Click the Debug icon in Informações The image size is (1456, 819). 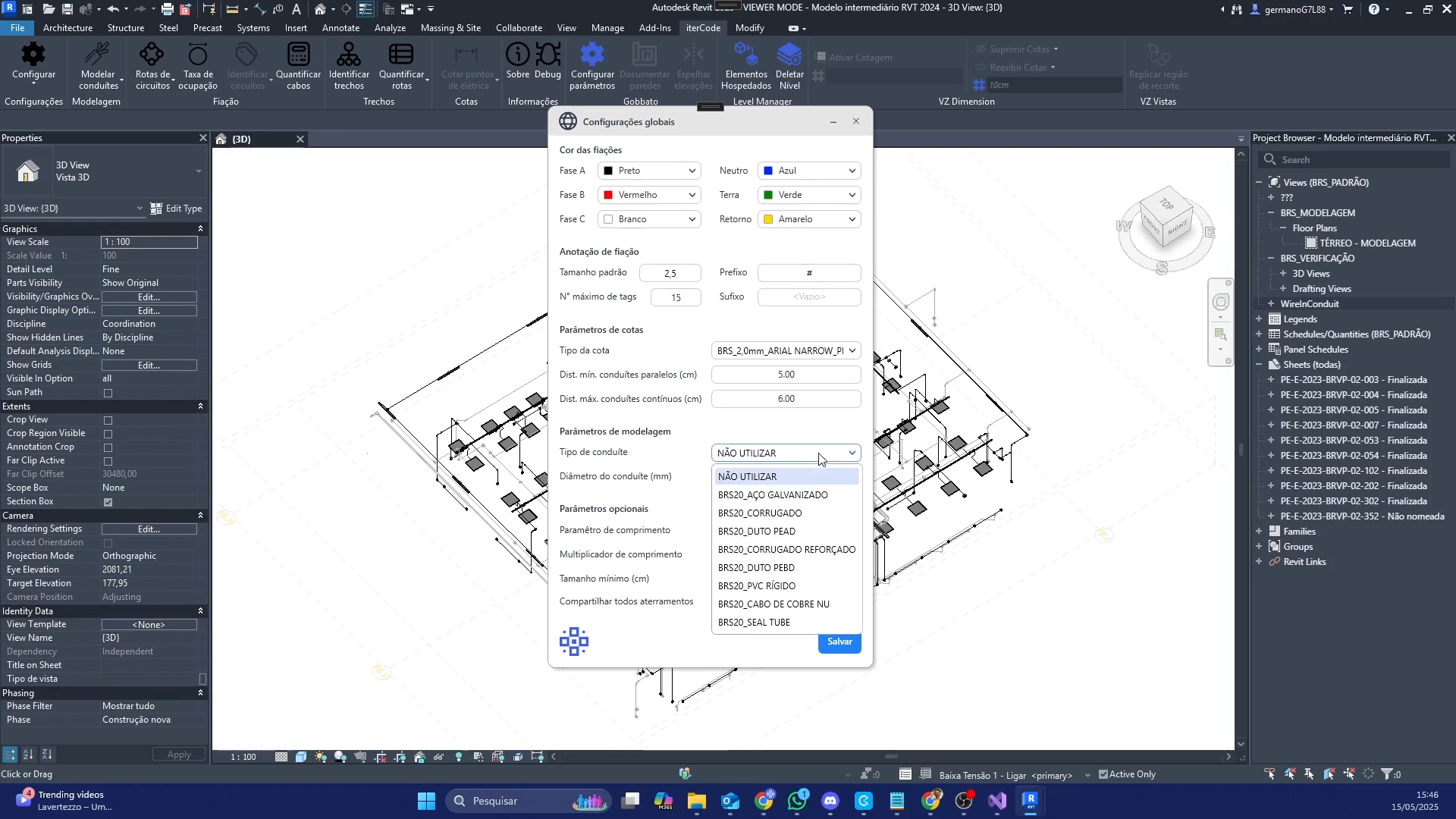(x=548, y=56)
